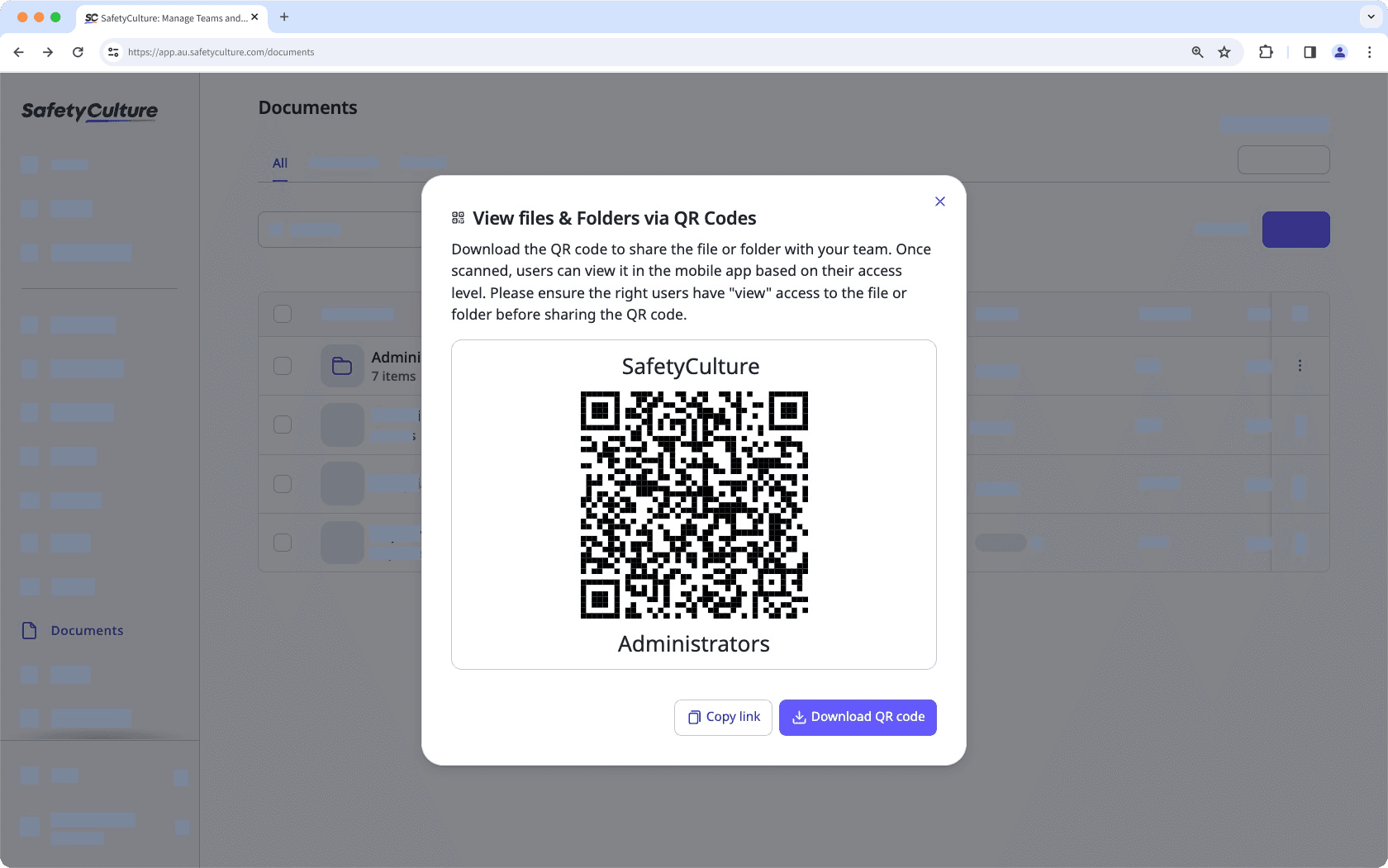
Task: Select the copy icon on the Copy link button
Action: pyautogui.click(x=694, y=717)
